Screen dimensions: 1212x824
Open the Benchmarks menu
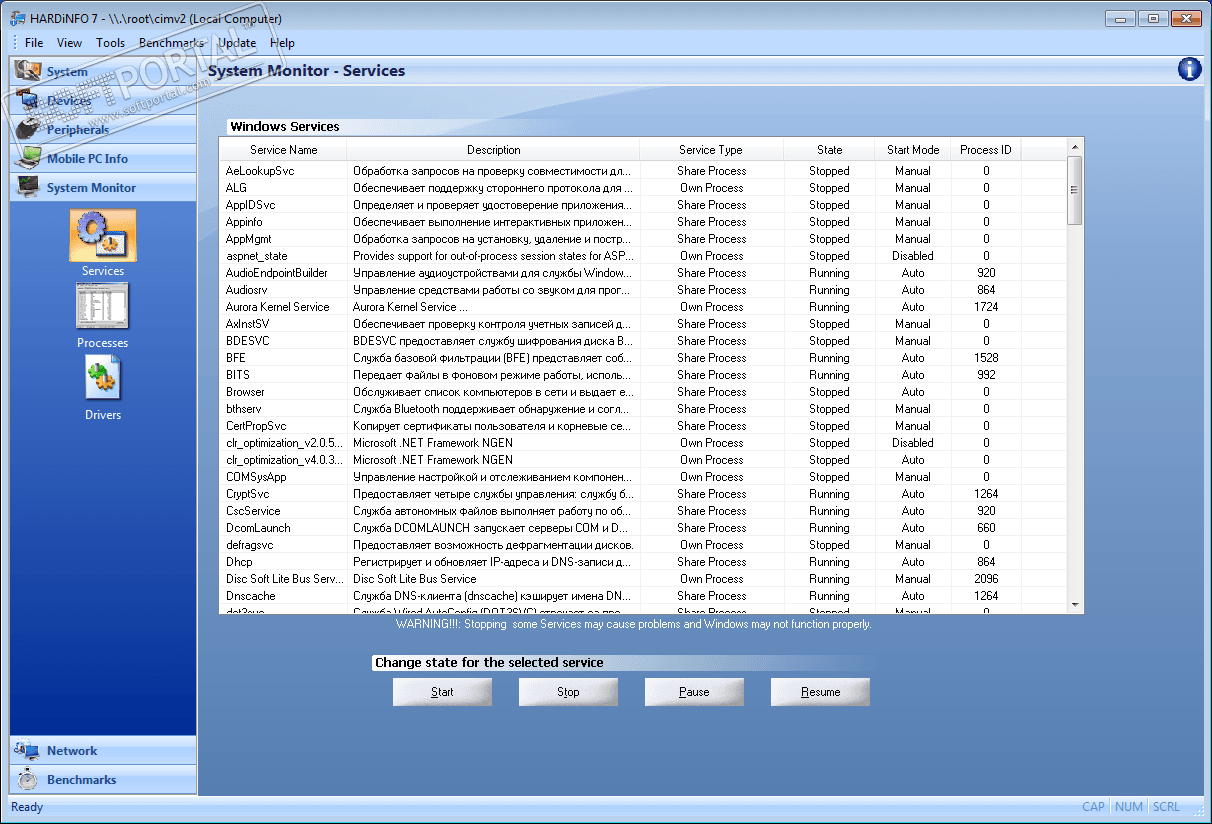pos(171,43)
